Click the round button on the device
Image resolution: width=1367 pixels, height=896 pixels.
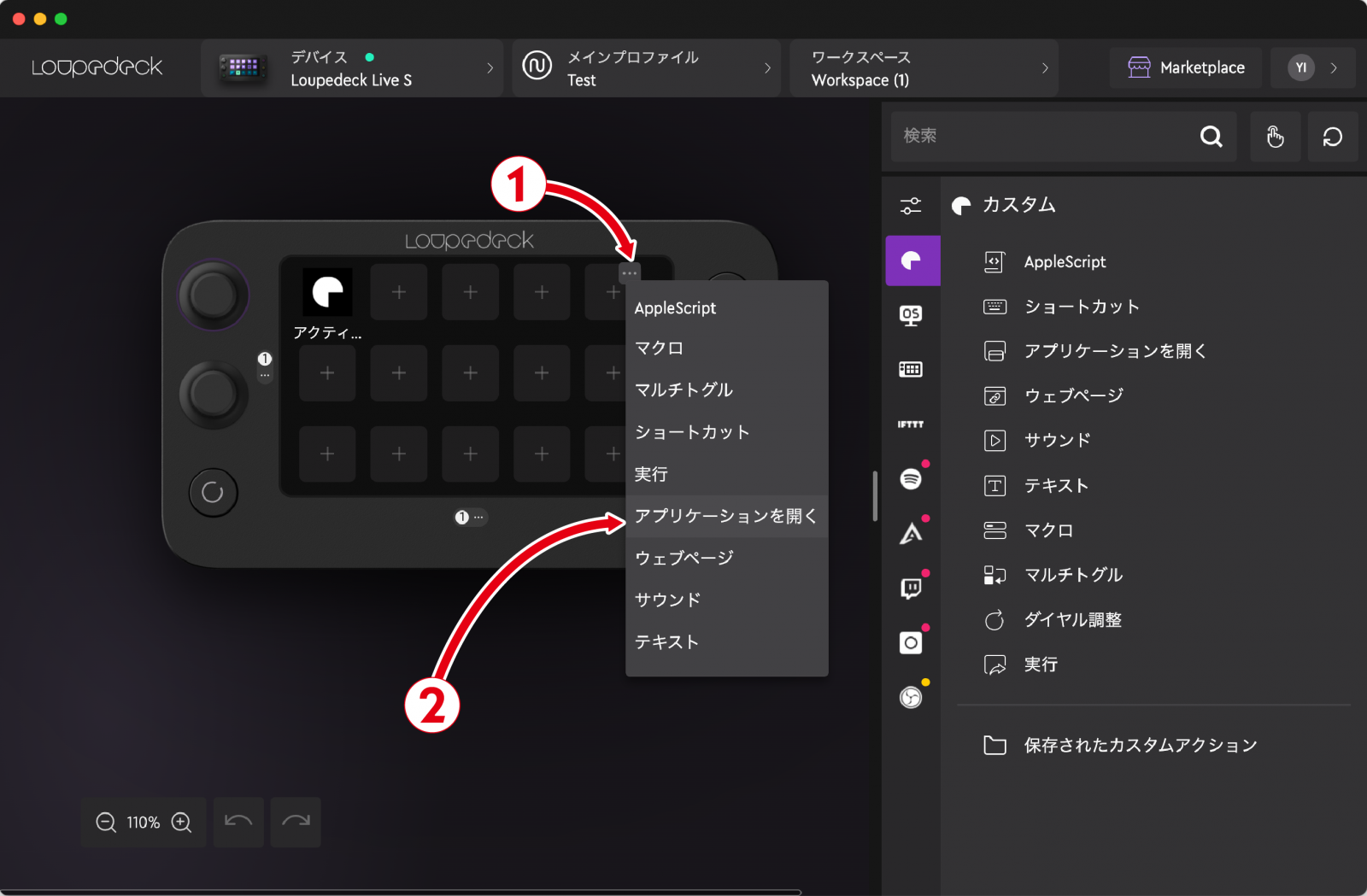(x=213, y=492)
